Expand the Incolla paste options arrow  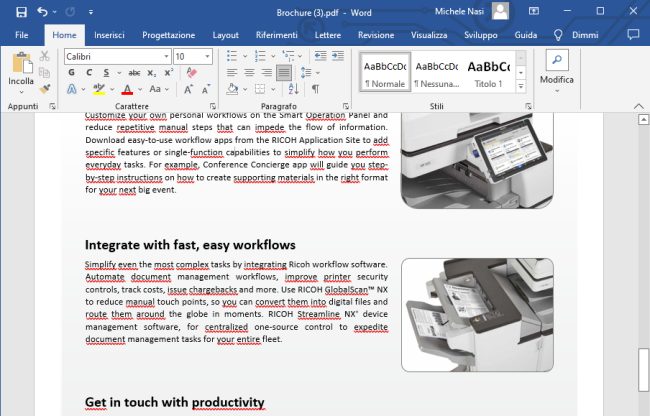click(21, 92)
